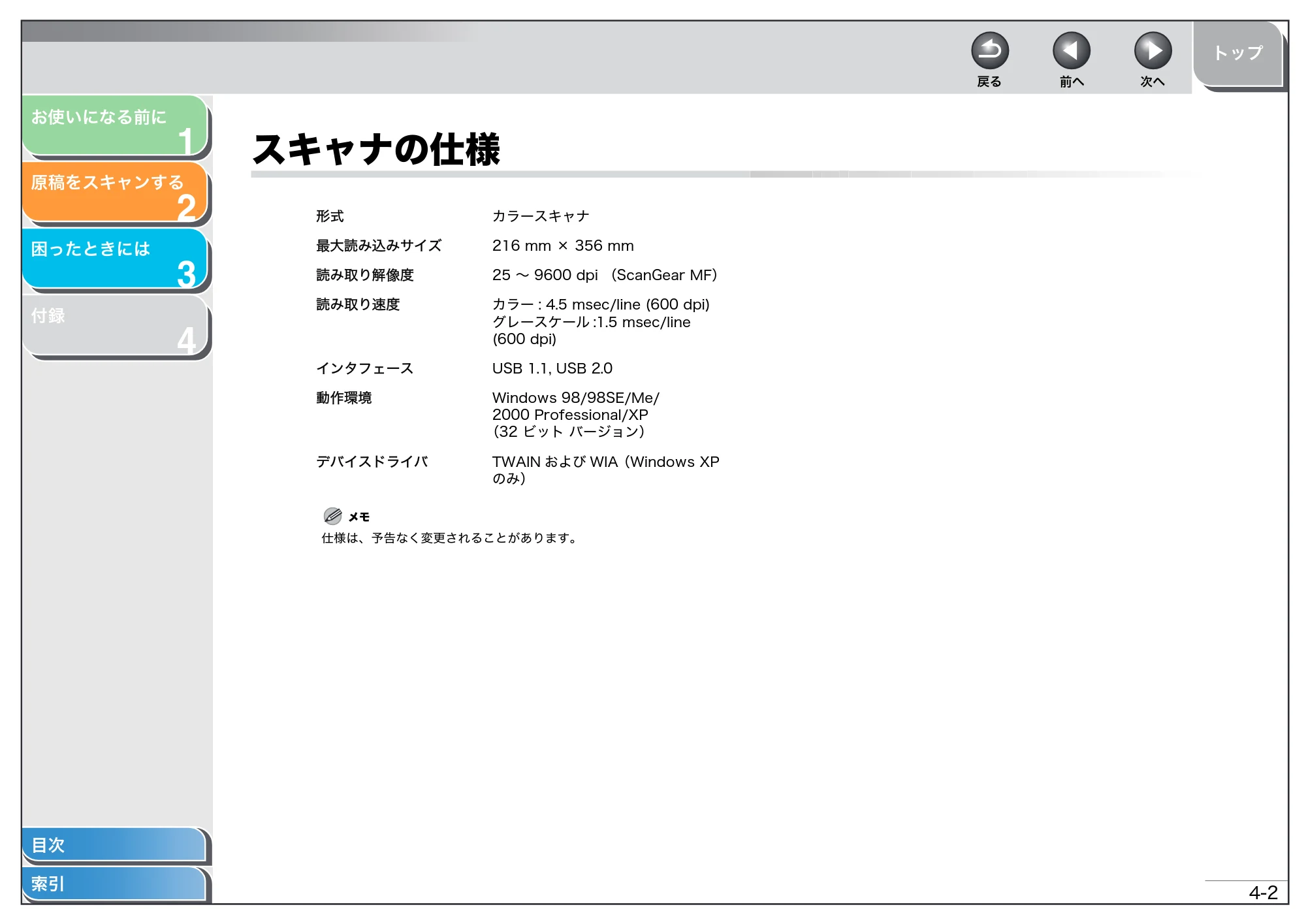Click the 216 mm × 356 mm value
Viewport: 1306px width, 924px height.
point(563,246)
